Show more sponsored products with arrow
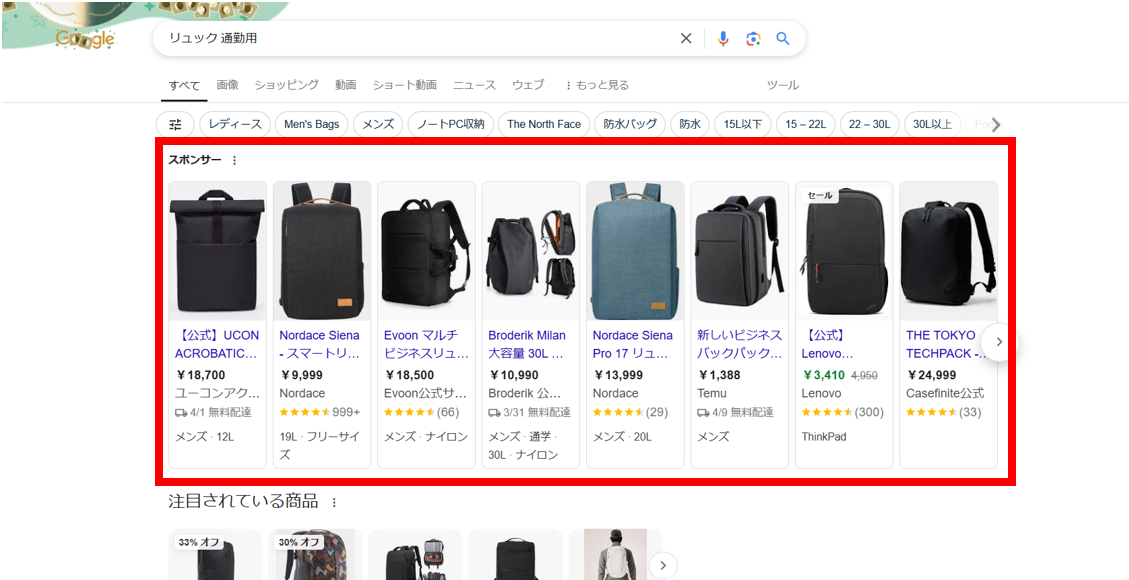Viewport: 1129px width, 580px height. [x=998, y=342]
